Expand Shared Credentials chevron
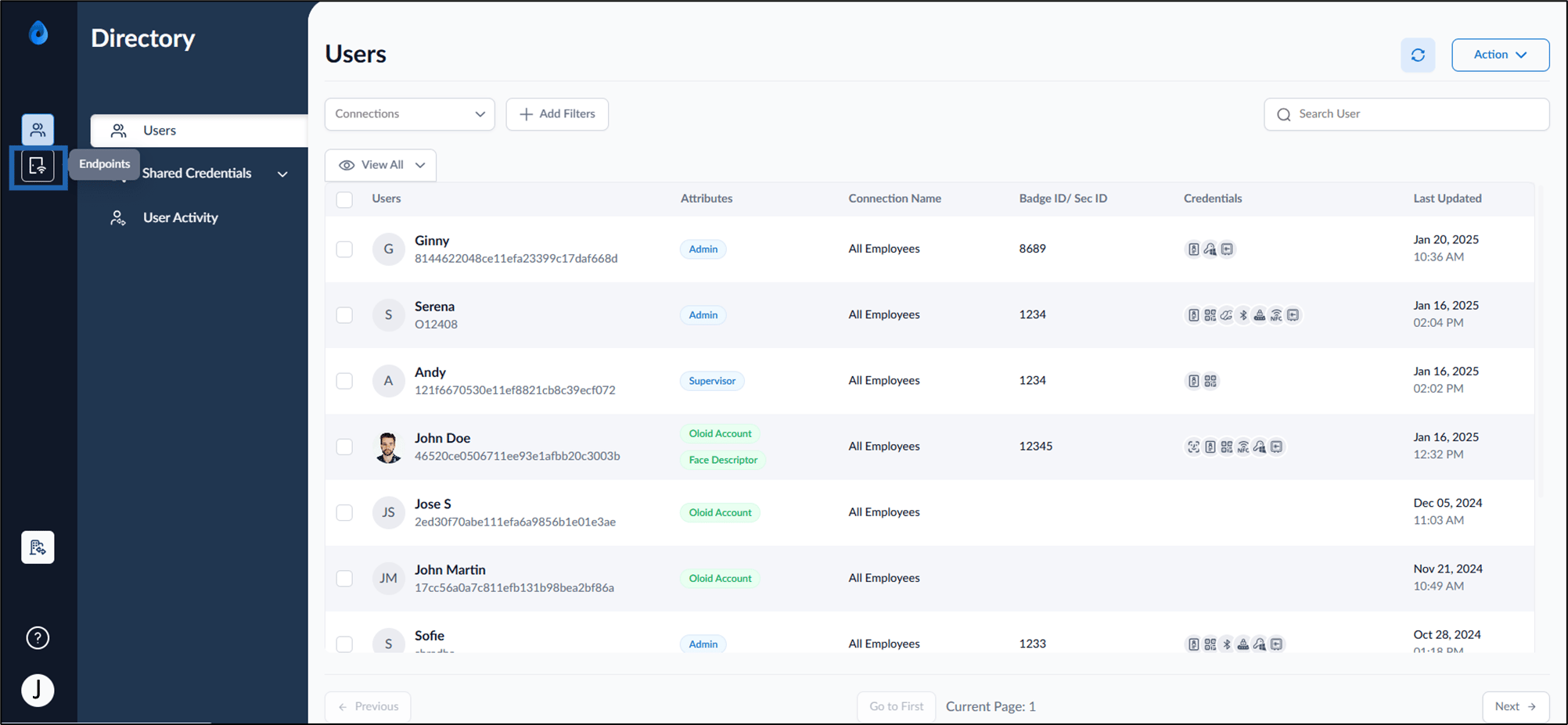Viewport: 1568px width, 725px height. pyautogui.click(x=282, y=174)
